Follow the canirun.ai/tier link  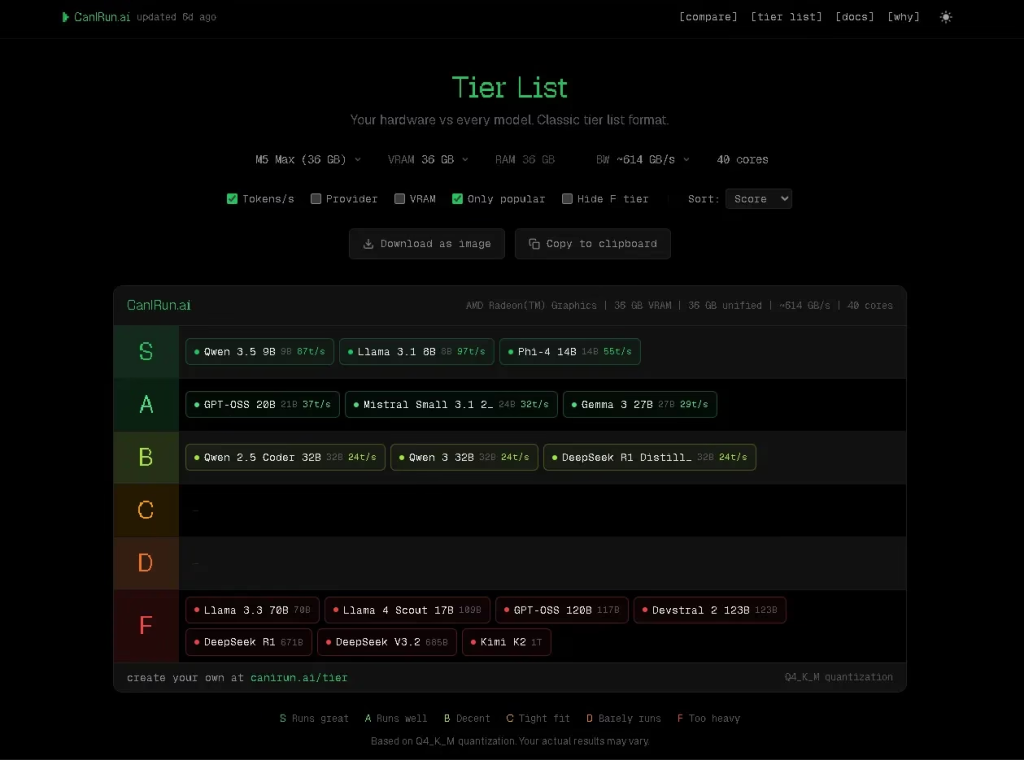[299, 678]
